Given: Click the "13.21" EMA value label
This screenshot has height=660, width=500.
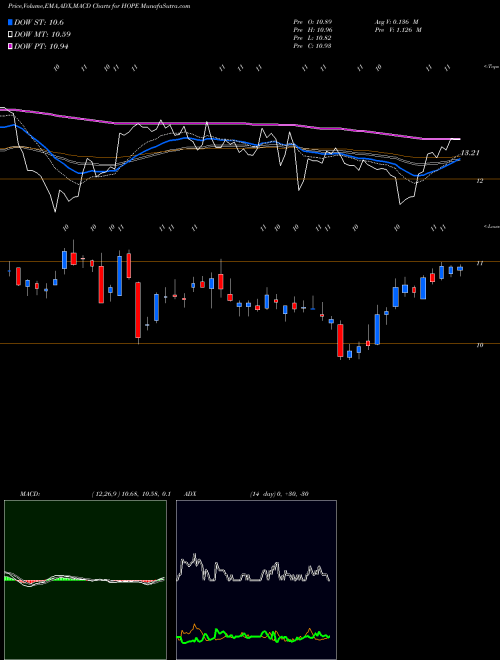Looking at the screenshot, I should (470, 153).
